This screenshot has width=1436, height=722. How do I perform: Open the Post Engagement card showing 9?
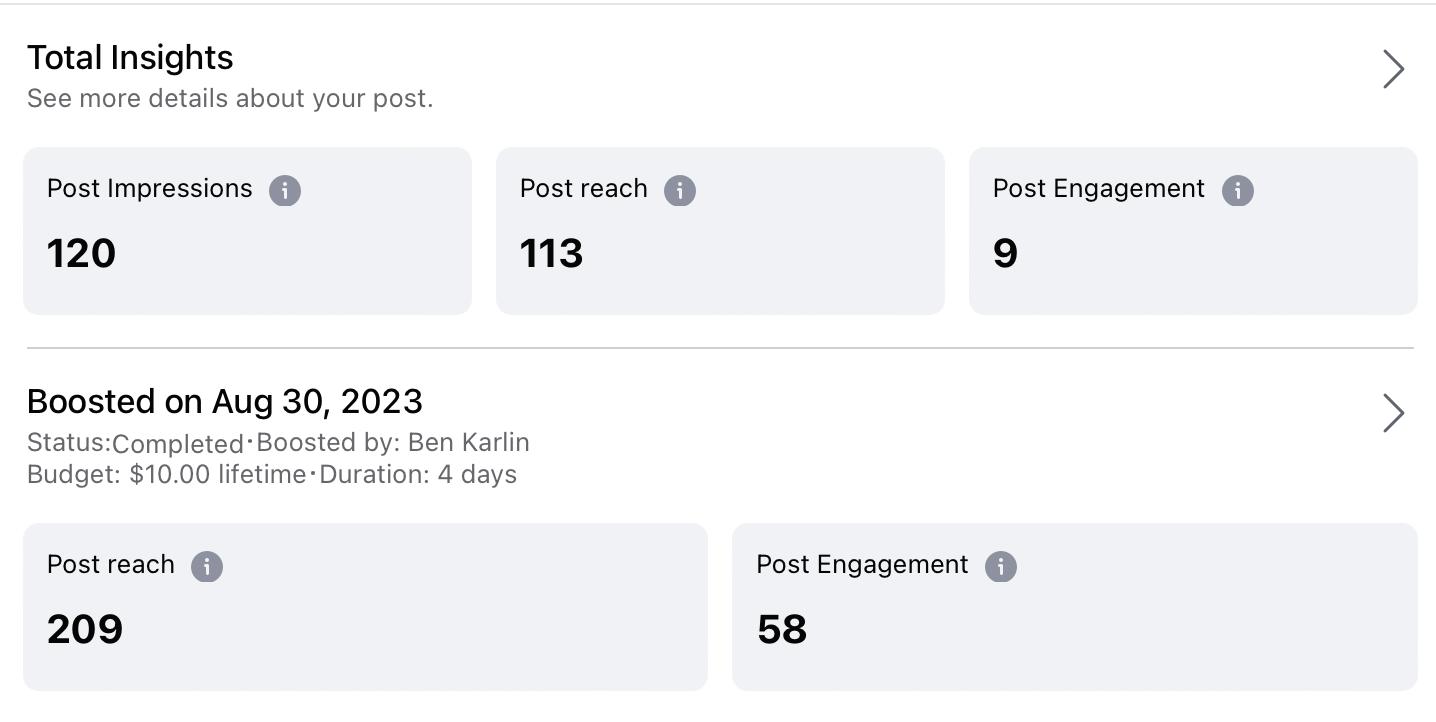[x=1193, y=231]
